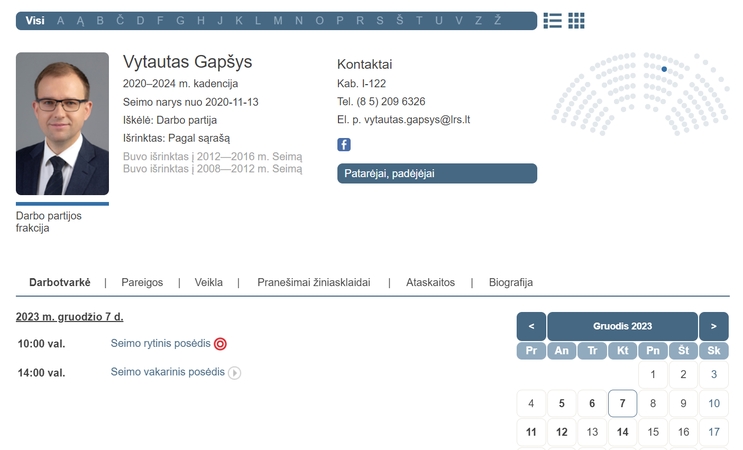This screenshot has height=450, width=743.
Task: Select December 14 in calendar
Action: pyautogui.click(x=622, y=432)
